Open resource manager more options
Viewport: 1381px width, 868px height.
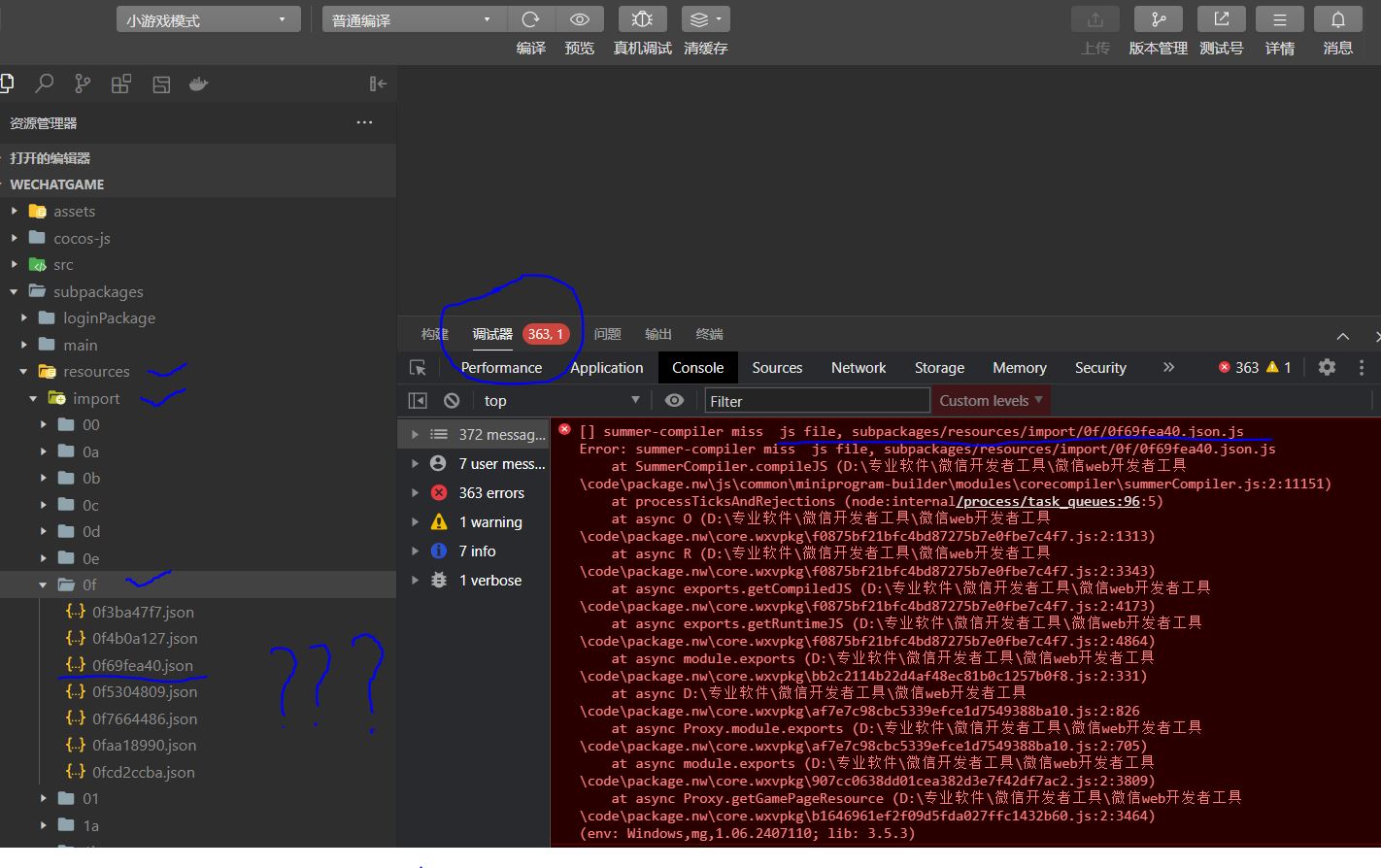click(364, 122)
